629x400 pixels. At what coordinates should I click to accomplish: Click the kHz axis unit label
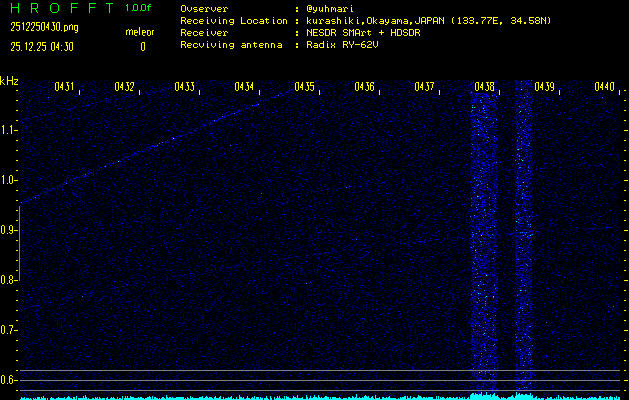[x=9, y=81]
